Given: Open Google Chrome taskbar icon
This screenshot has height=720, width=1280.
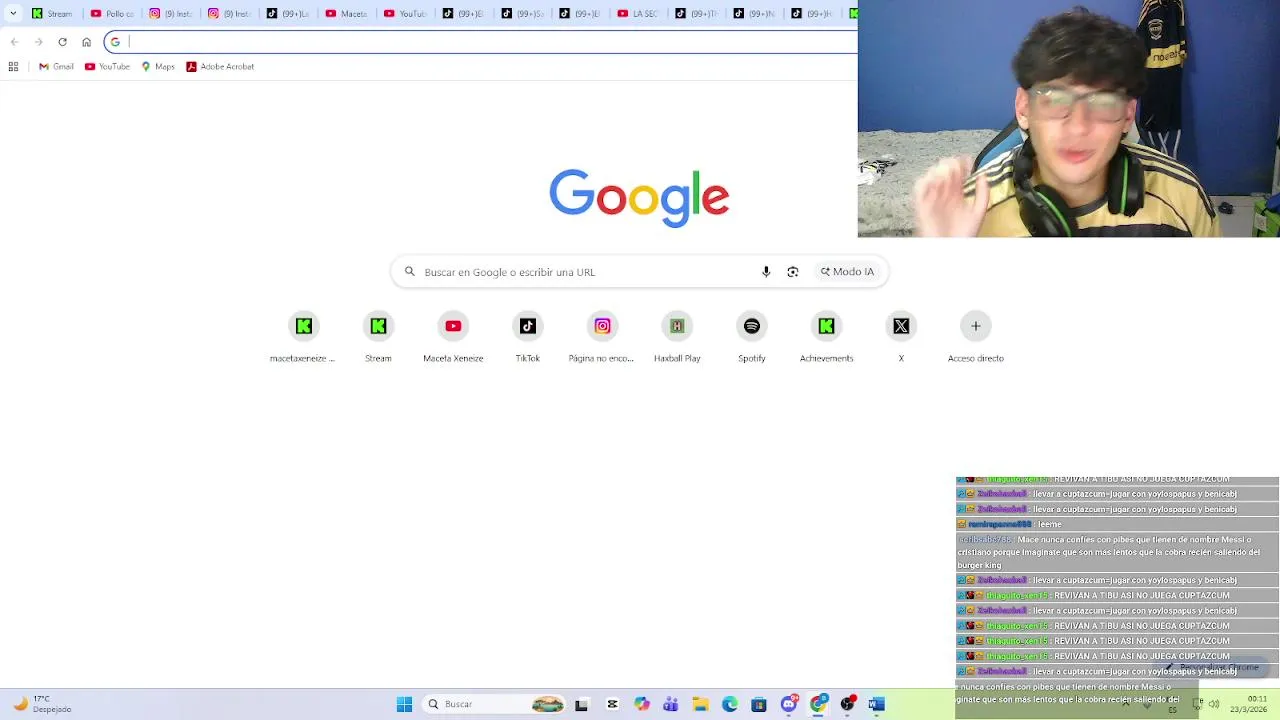Looking at the screenshot, I should coord(819,704).
